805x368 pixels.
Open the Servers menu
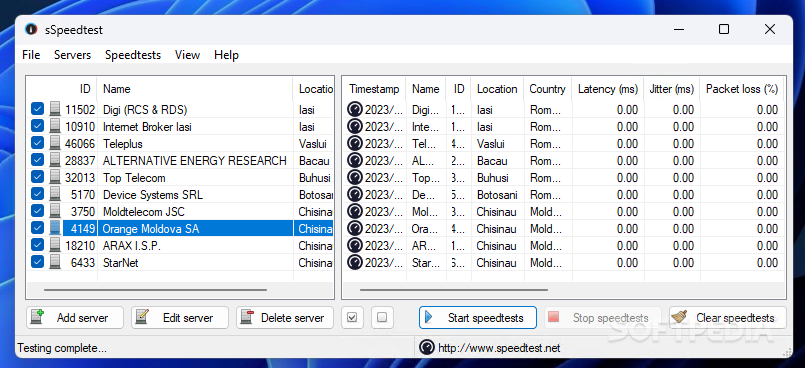[x=72, y=55]
